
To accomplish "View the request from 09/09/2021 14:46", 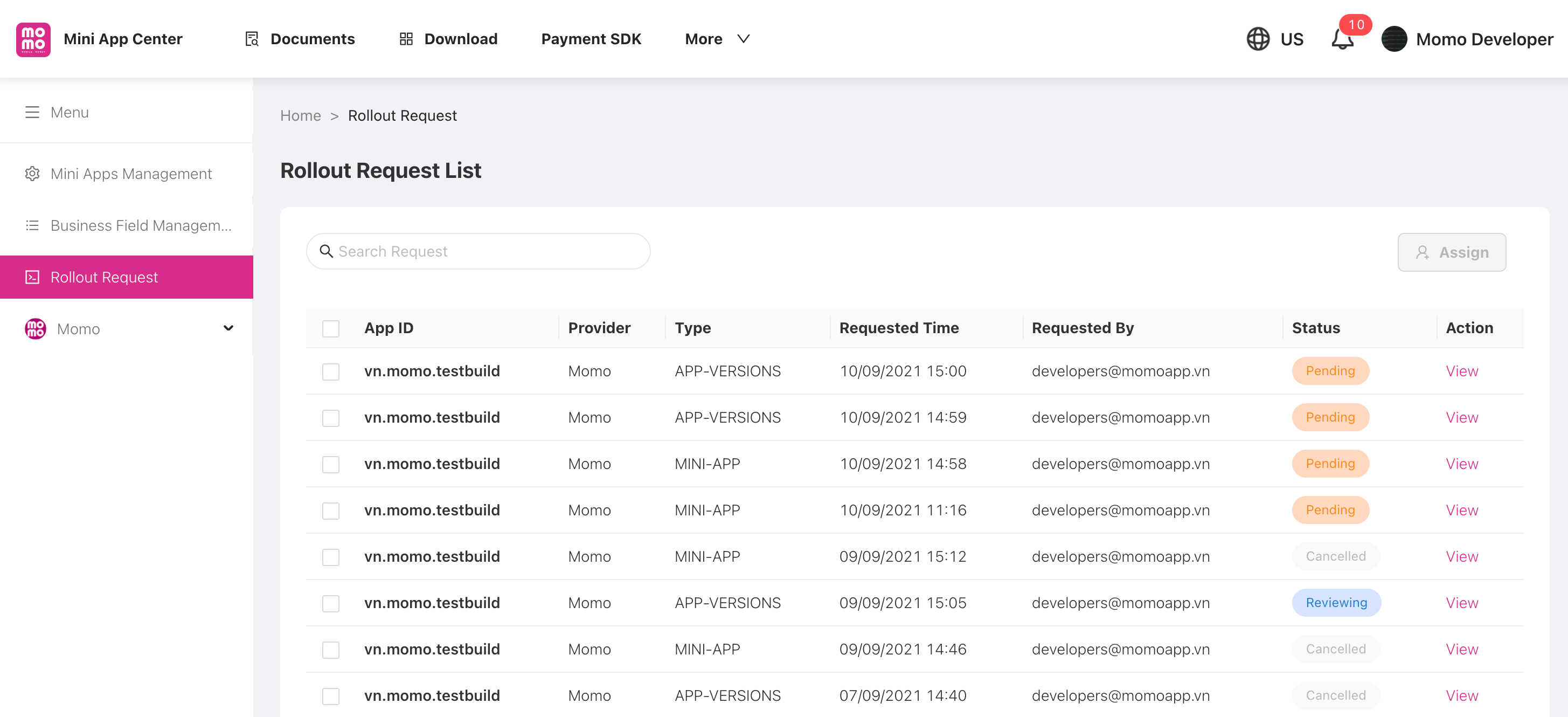I will coord(1461,649).
